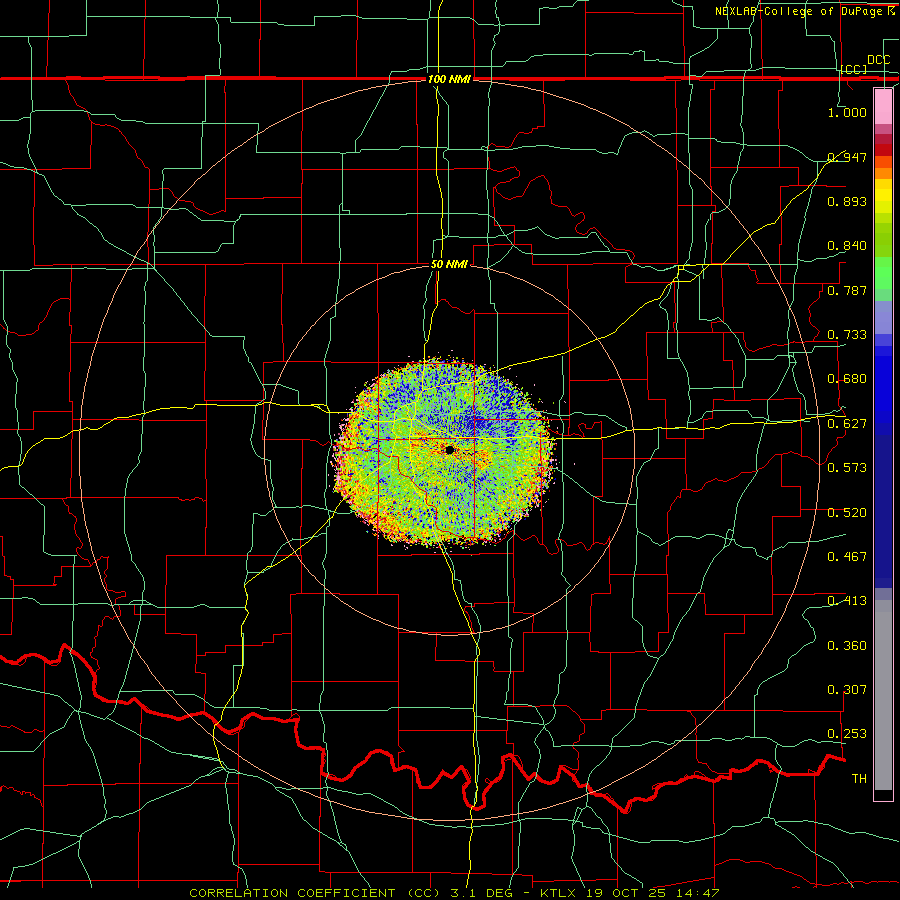Image resolution: width=900 pixels, height=900 pixels.
Task: Select the lavender segment of the color bar
Action: pyautogui.click(x=883, y=317)
